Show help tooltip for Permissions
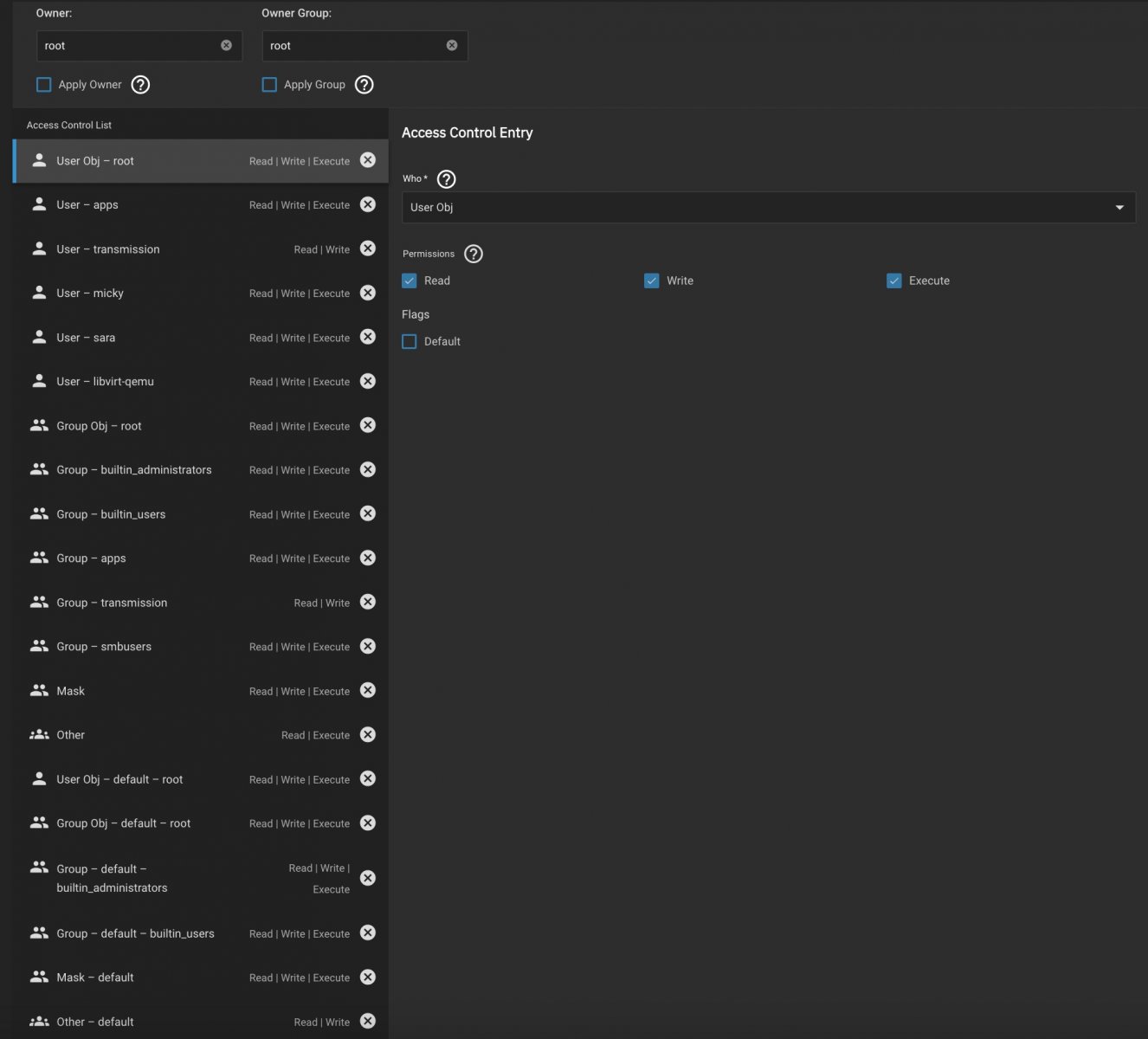Screen dimensions: 1148x1039 coord(474,254)
